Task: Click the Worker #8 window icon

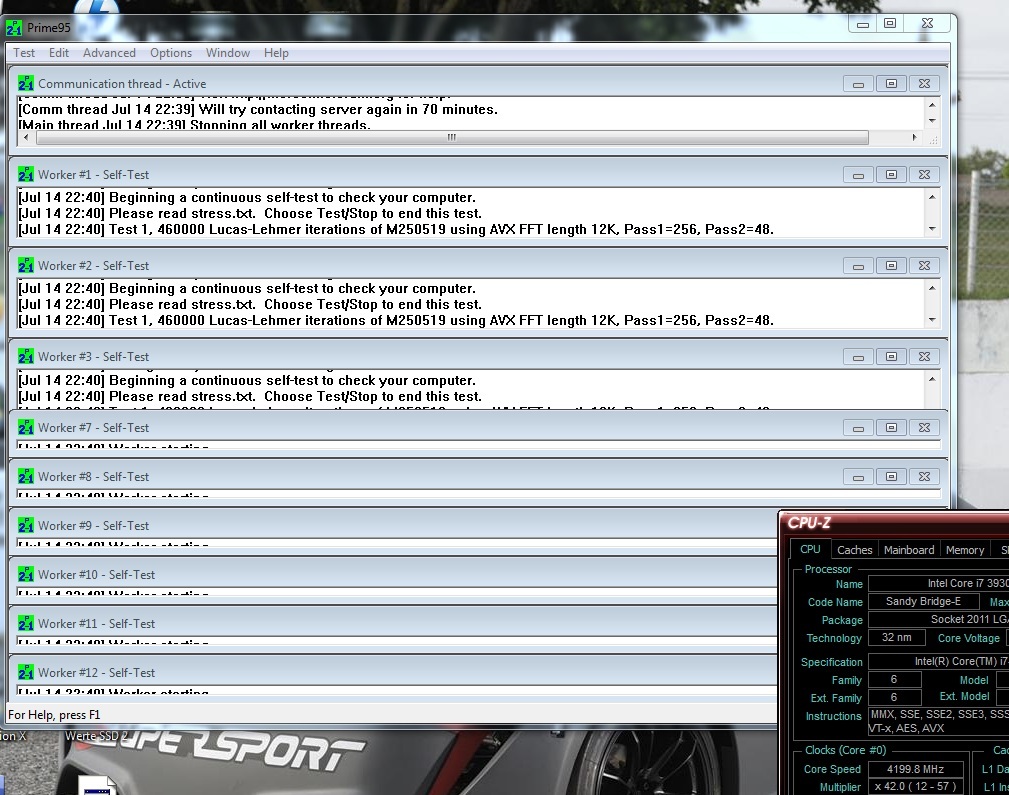Action: tap(26, 476)
